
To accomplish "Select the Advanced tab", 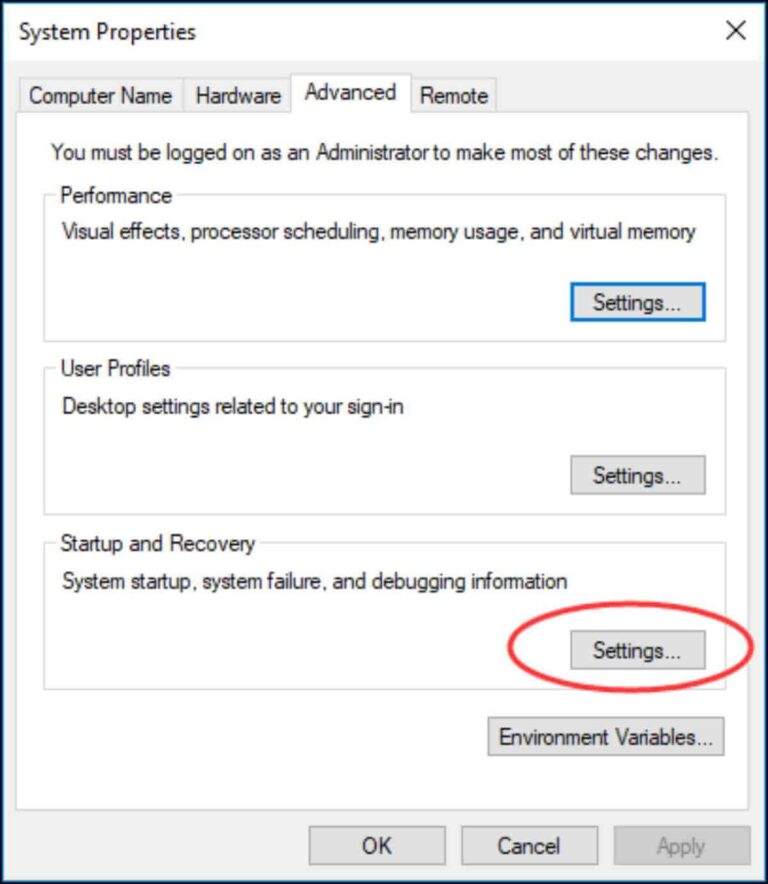I will pos(348,92).
